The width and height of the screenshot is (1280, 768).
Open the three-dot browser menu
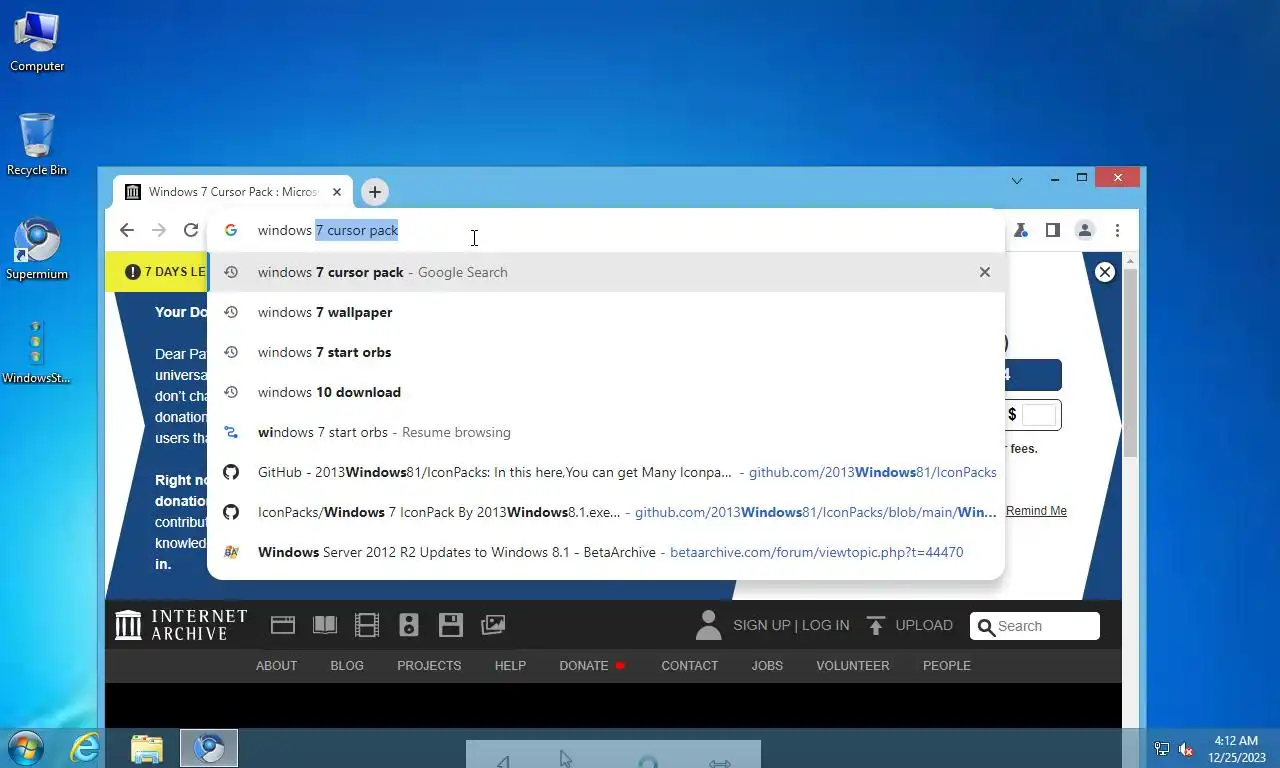pos(1117,230)
